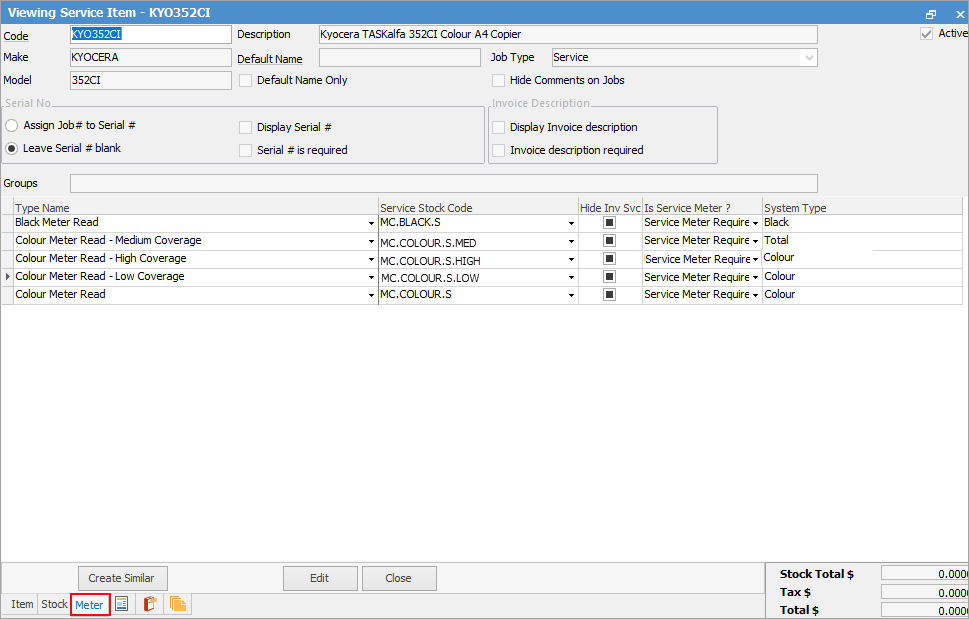The height and width of the screenshot is (619, 969).
Task: Select the 'Black' system type cell
Action: point(862,223)
